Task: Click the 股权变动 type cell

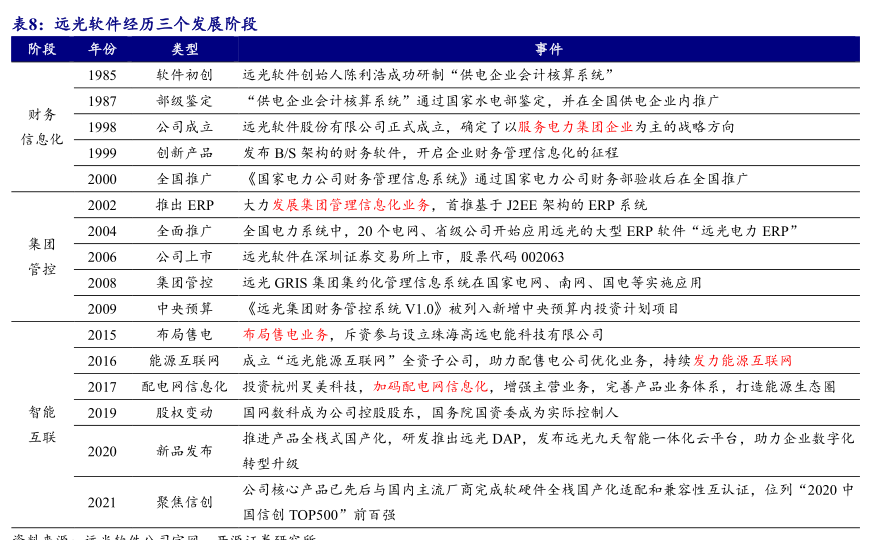Action: [185, 413]
